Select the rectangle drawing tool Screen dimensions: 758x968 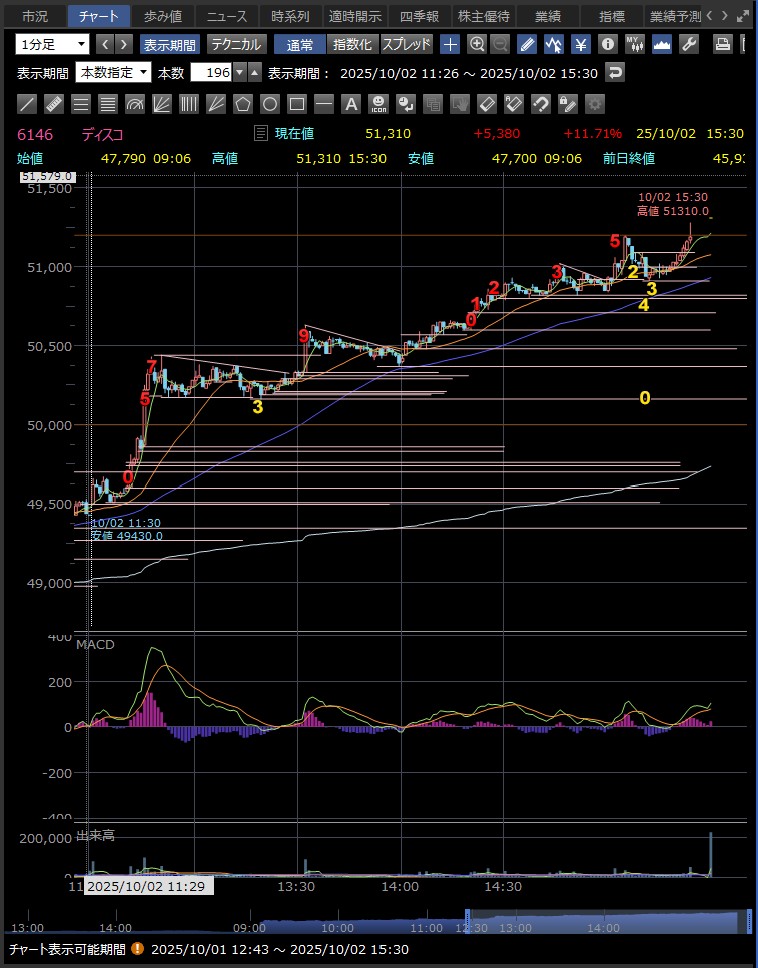click(x=297, y=103)
